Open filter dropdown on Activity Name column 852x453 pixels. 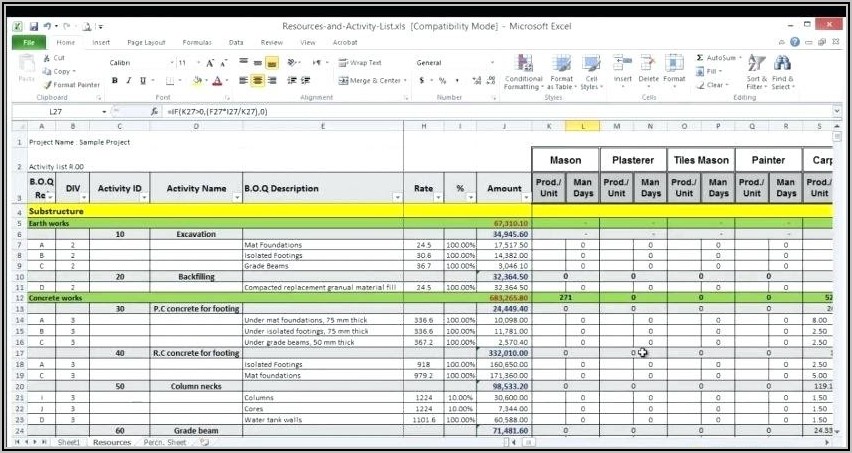236,198
